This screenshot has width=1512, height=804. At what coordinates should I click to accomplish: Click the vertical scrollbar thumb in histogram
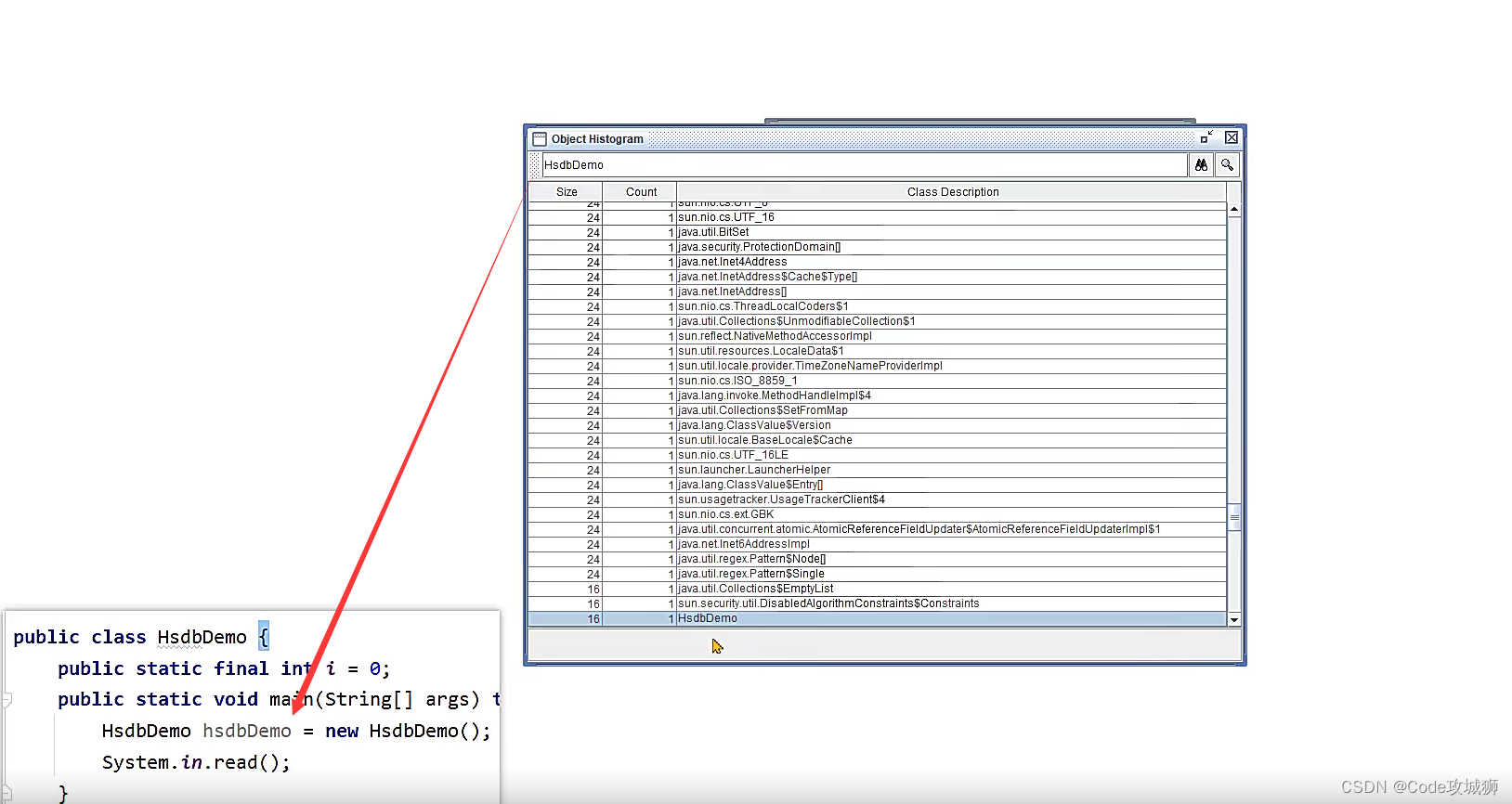pos(1234,517)
